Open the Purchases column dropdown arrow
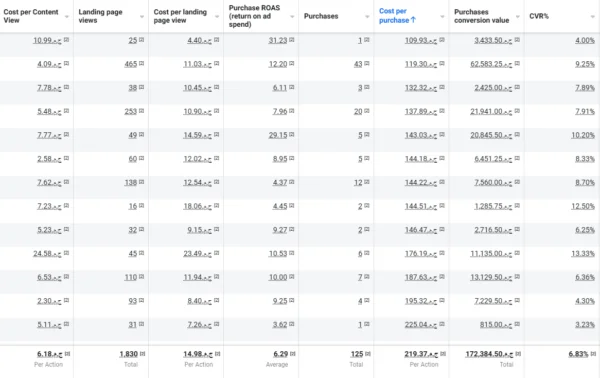The height and width of the screenshot is (378, 600). (x=367, y=16)
